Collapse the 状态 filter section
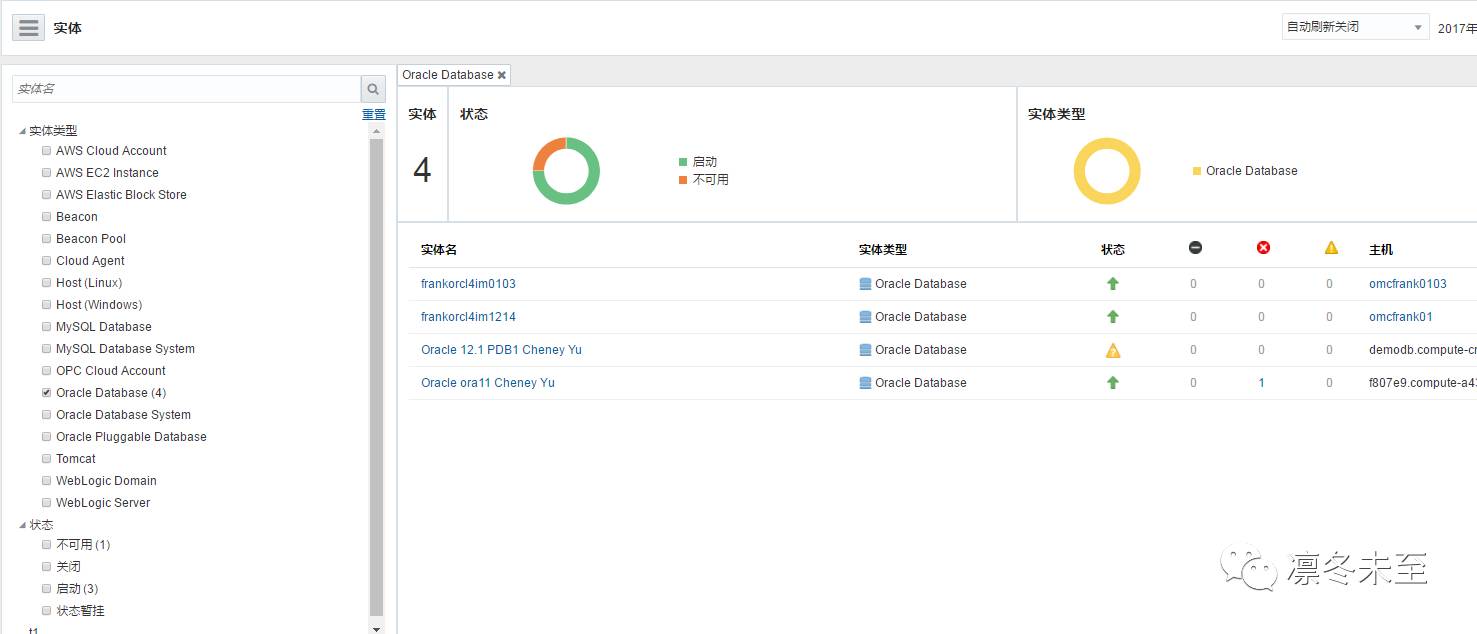 point(23,525)
